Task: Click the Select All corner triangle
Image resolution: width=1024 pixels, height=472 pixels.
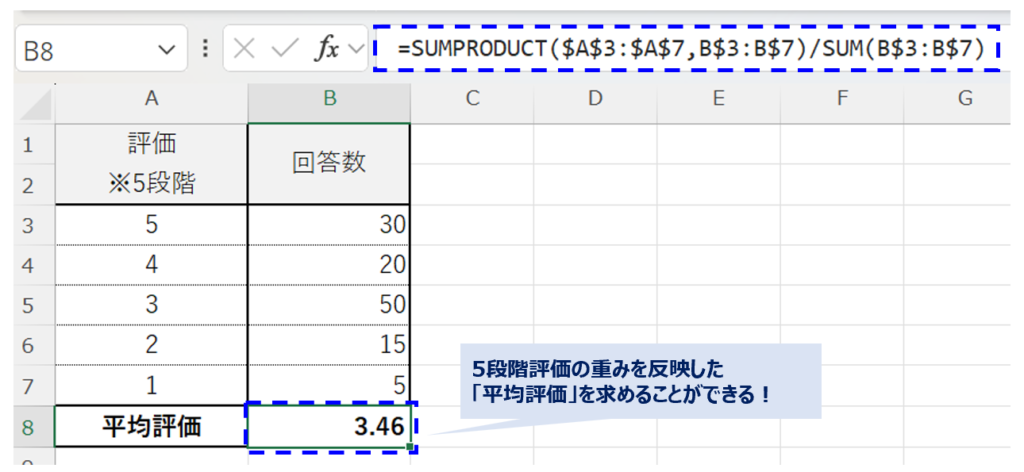Action: click(x=34, y=102)
